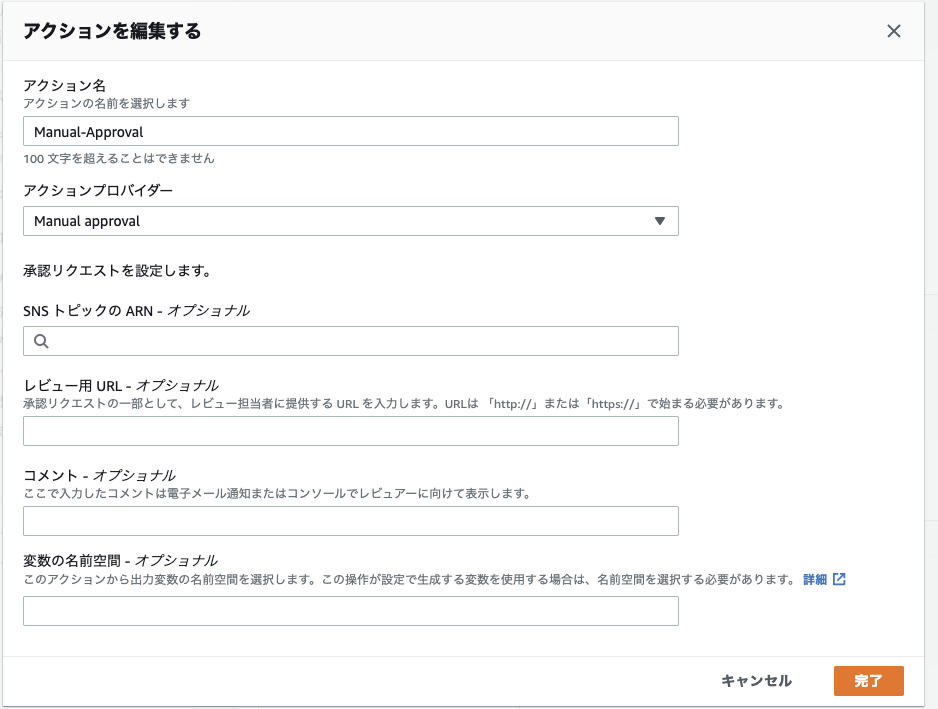Click the レビュー用 URL label
The height and width of the screenshot is (709, 938).
[121, 385]
